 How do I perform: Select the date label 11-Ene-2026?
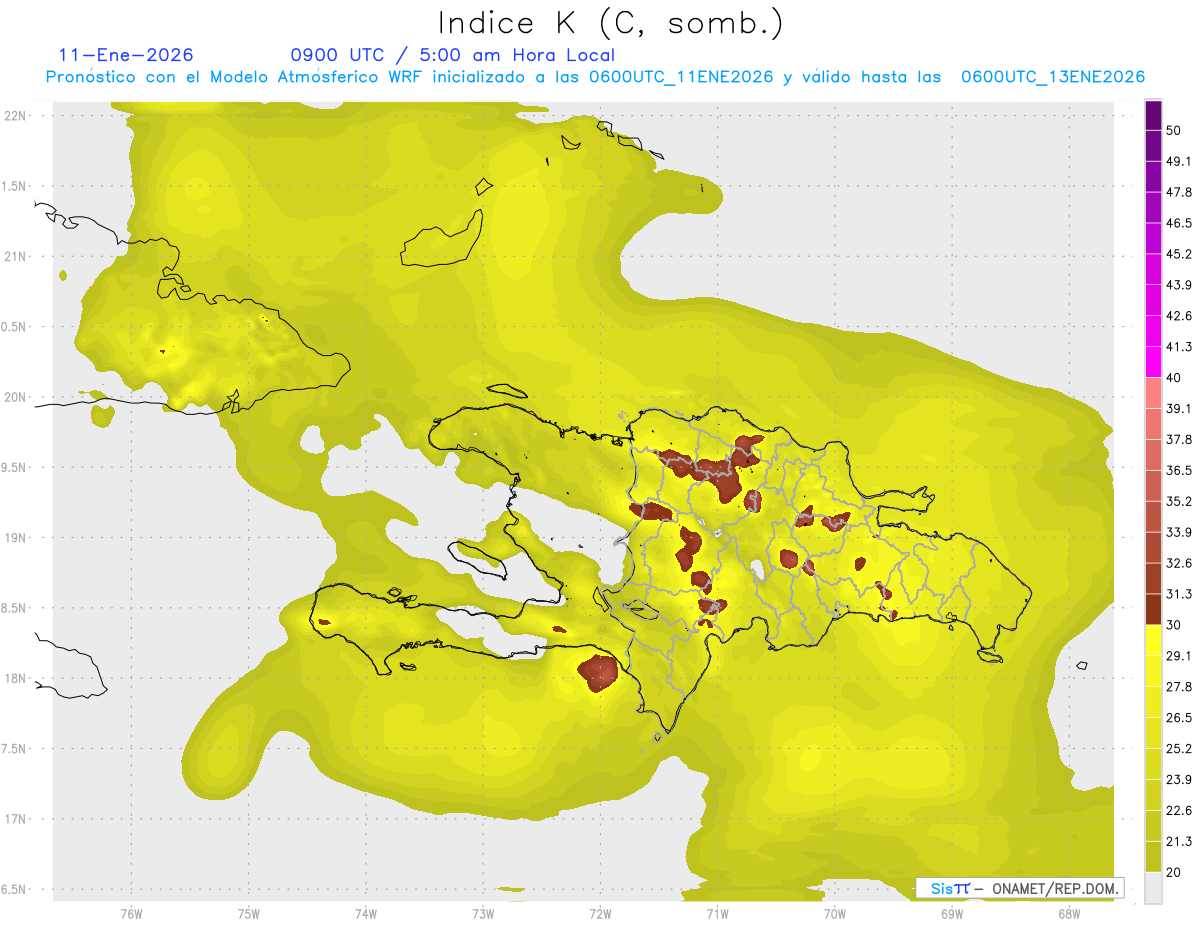point(126,55)
